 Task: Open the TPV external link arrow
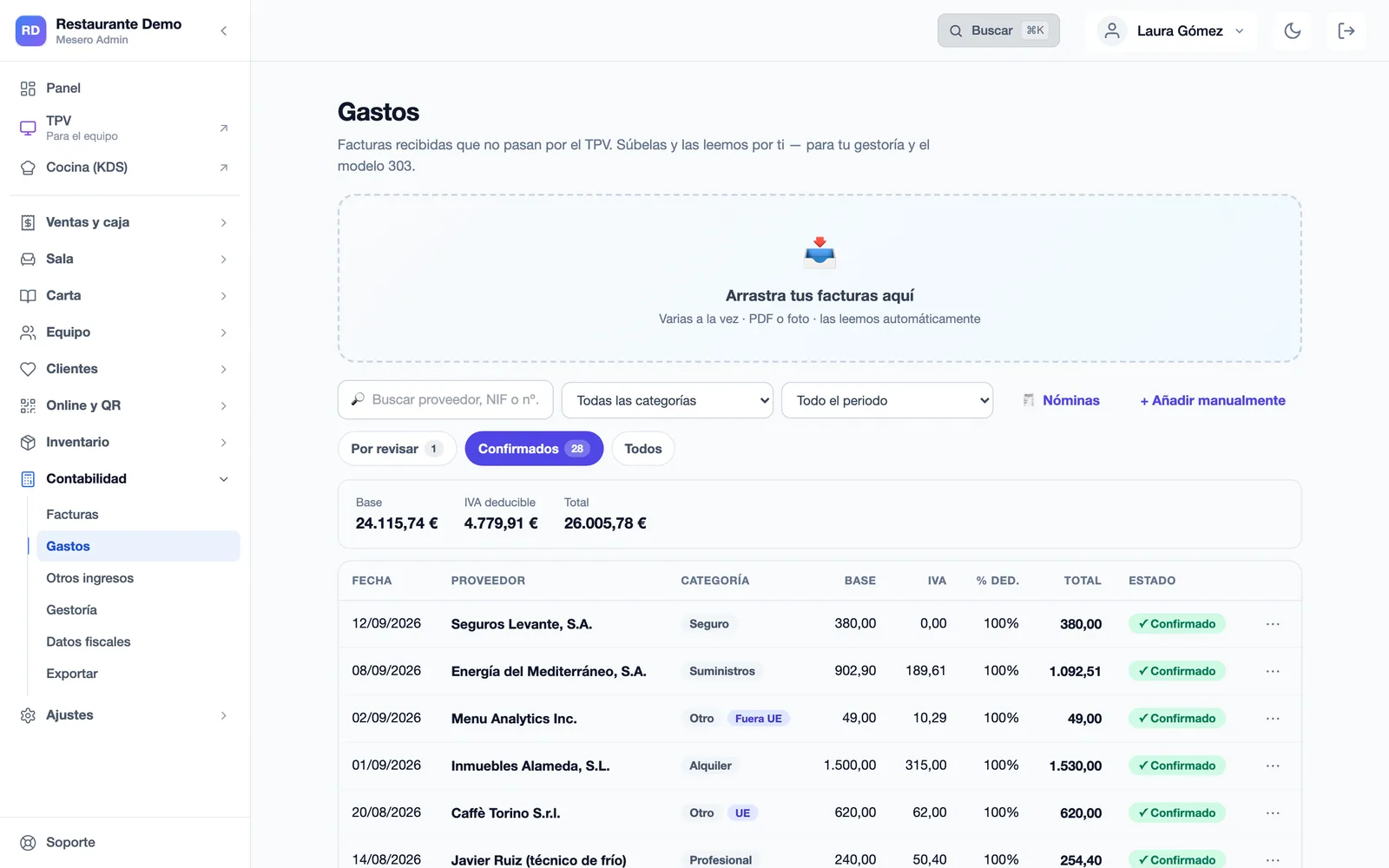pyautogui.click(x=224, y=128)
